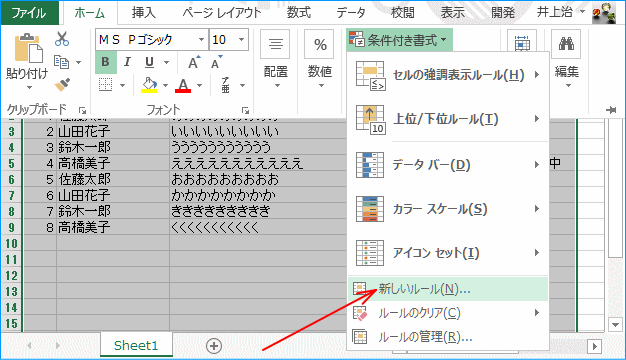Screen dimensions: 626x360
Task: Click the cell borders icon
Action: (x=106, y=85)
